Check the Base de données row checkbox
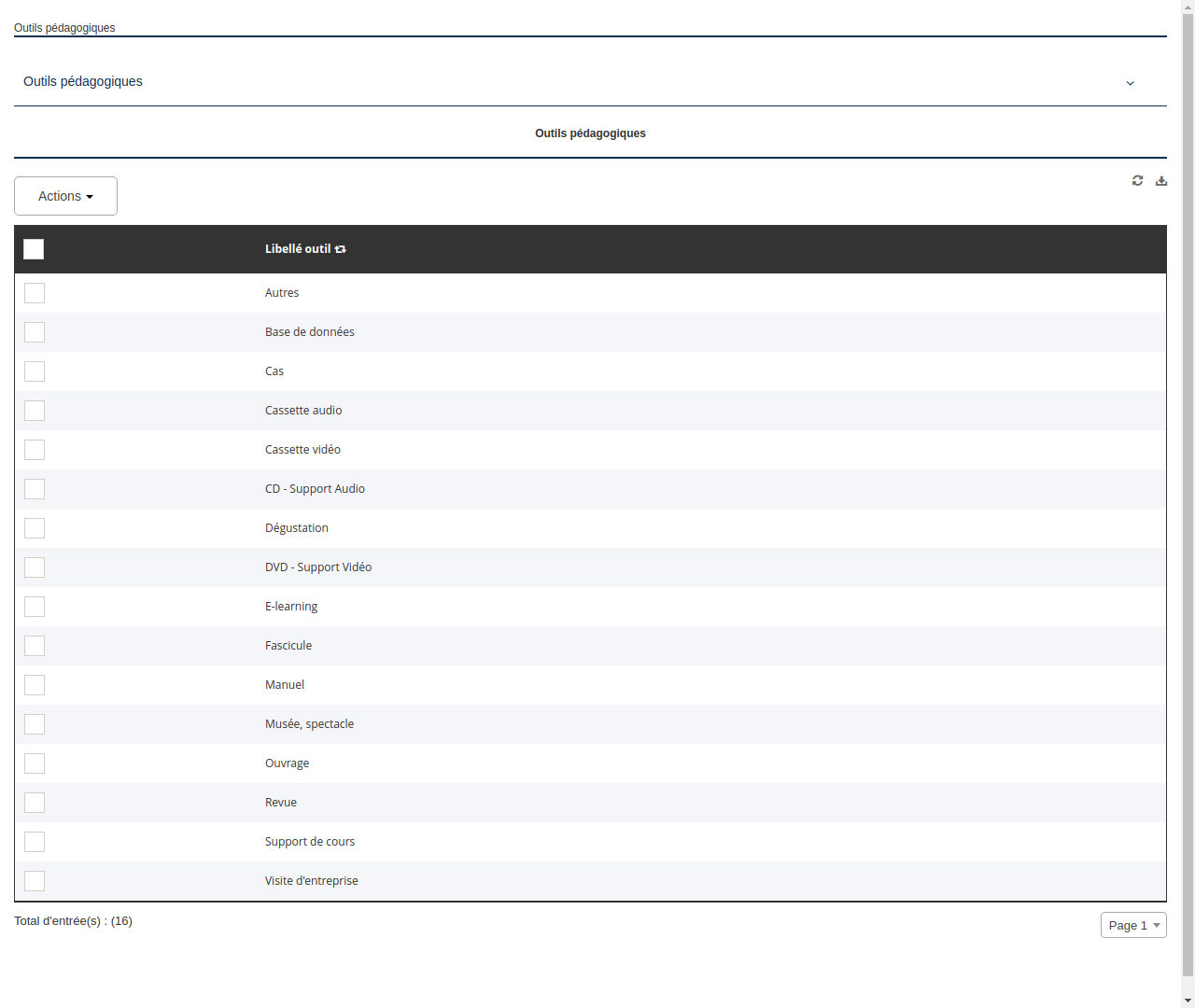Image resolution: width=1195 pixels, height=1008 pixels. coord(35,332)
